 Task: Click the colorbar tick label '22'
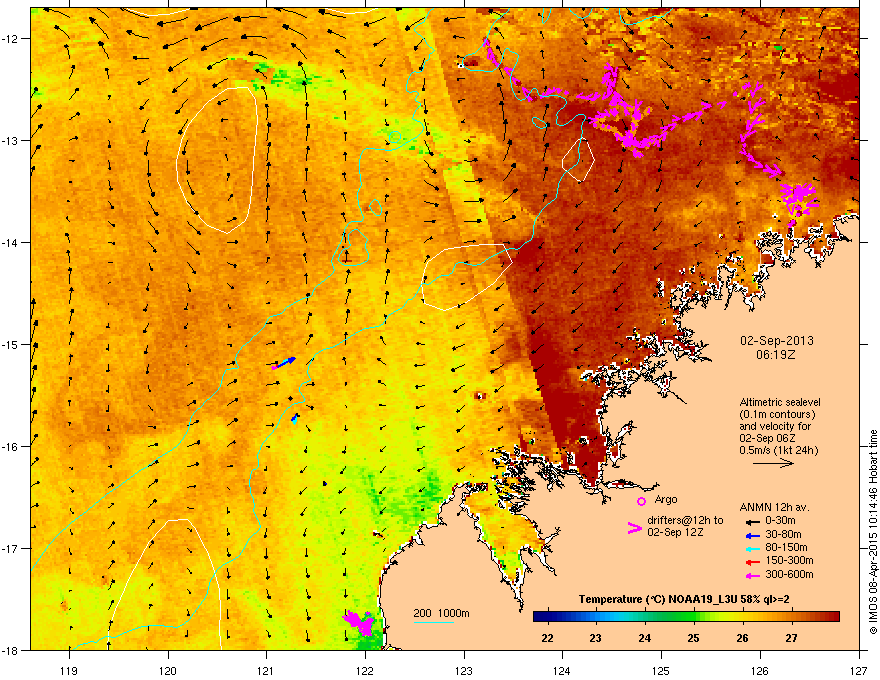[547, 638]
